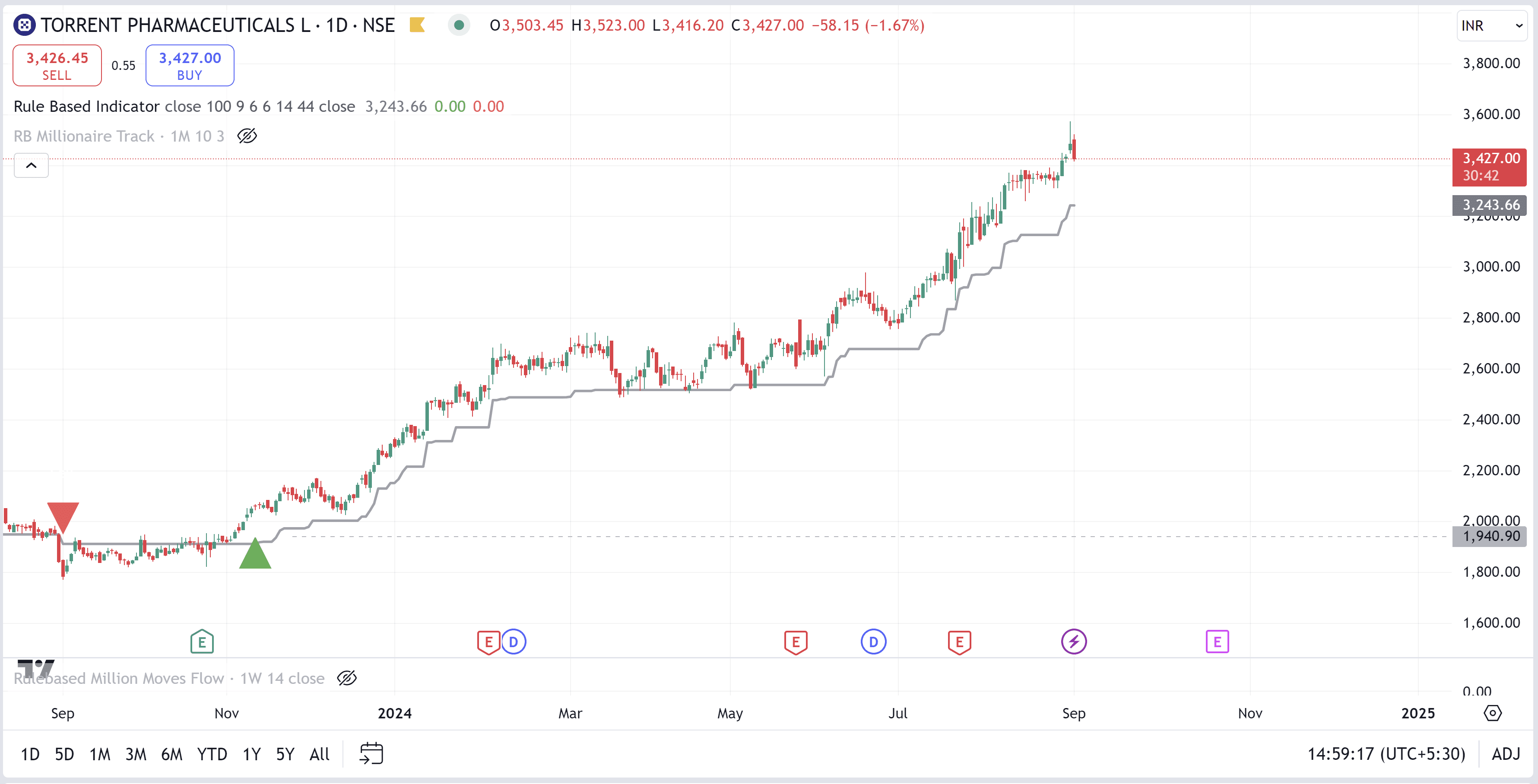Click the green market status dot
Image resolution: width=1538 pixels, height=784 pixels.
(459, 25)
